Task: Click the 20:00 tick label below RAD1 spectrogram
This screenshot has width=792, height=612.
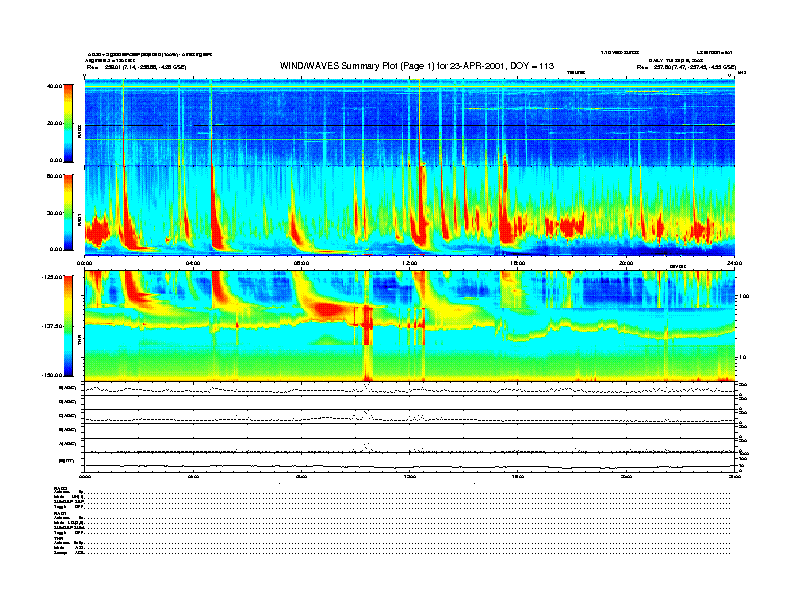Action: point(626,263)
